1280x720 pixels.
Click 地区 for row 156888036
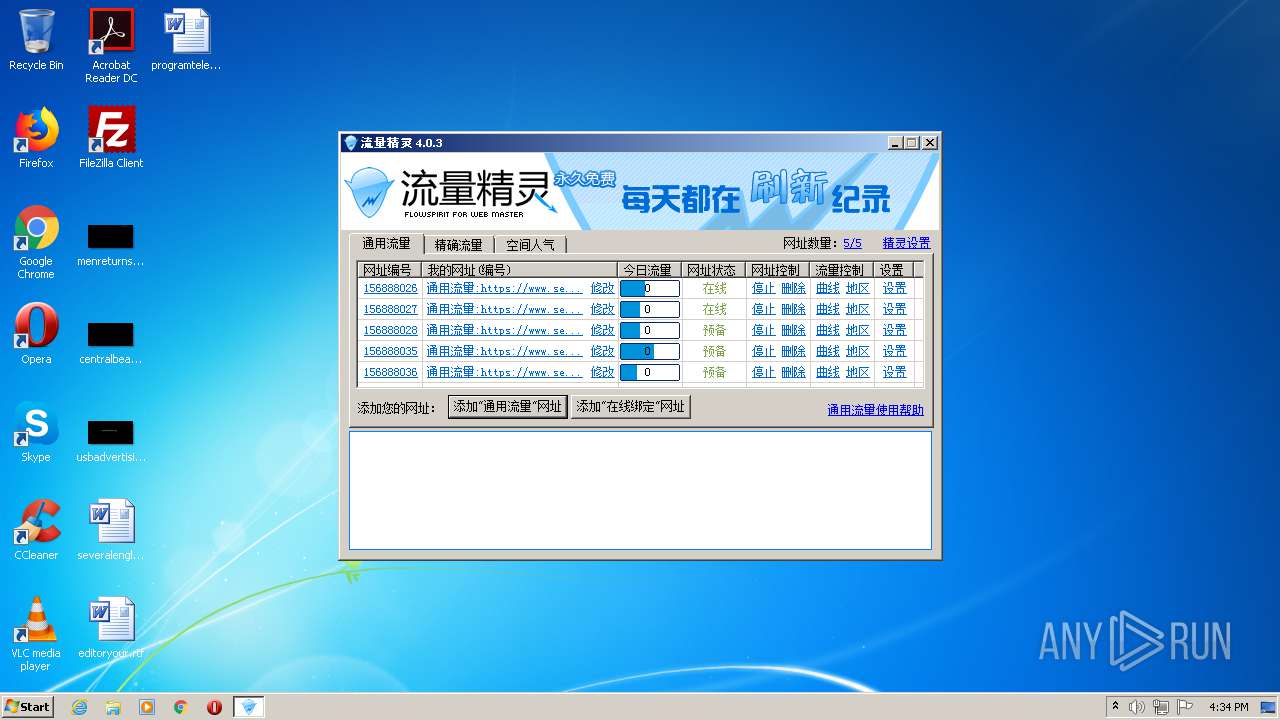[x=858, y=372]
